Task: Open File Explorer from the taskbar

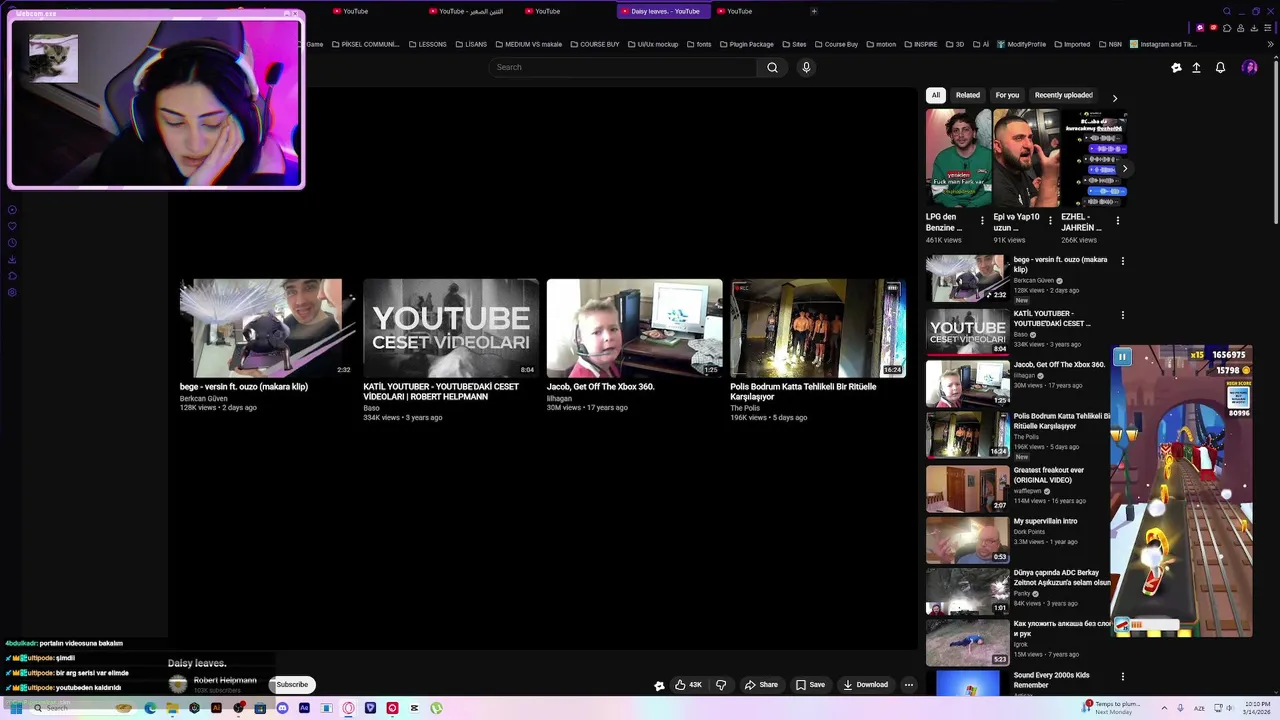Action: pyautogui.click(x=172, y=708)
